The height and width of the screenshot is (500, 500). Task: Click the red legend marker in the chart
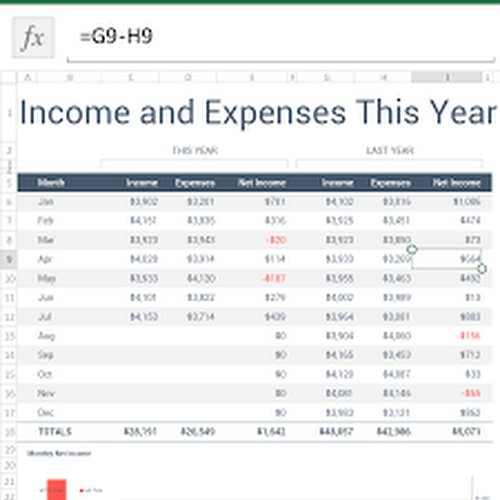pyautogui.click(x=81, y=490)
